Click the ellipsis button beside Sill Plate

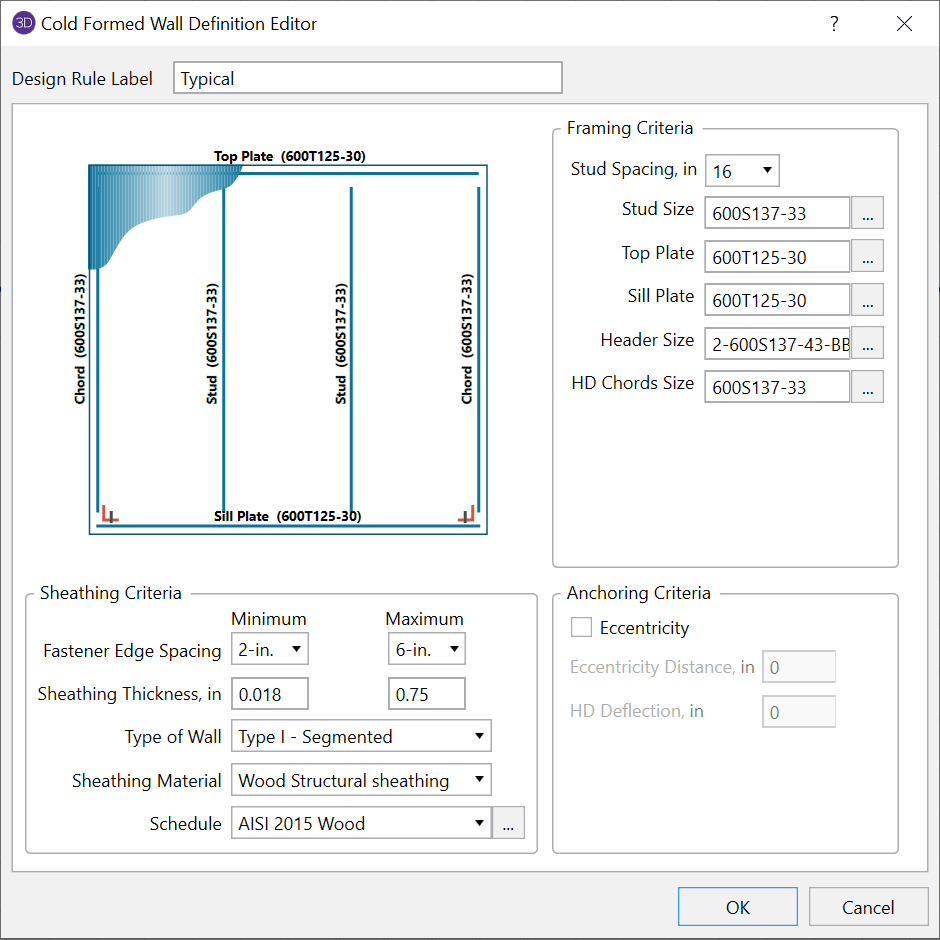click(x=867, y=299)
